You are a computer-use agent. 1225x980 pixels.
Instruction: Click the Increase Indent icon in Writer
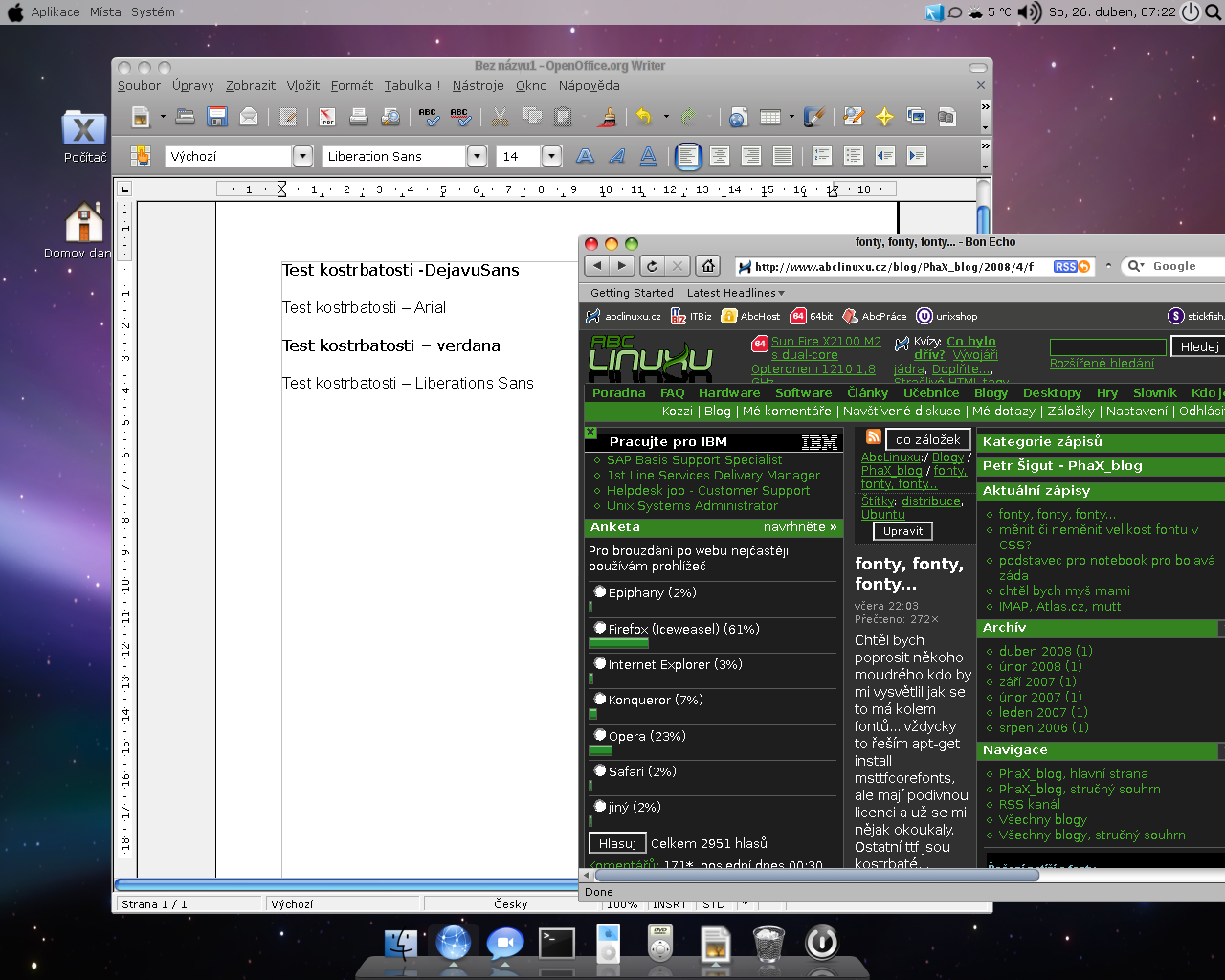(x=917, y=156)
